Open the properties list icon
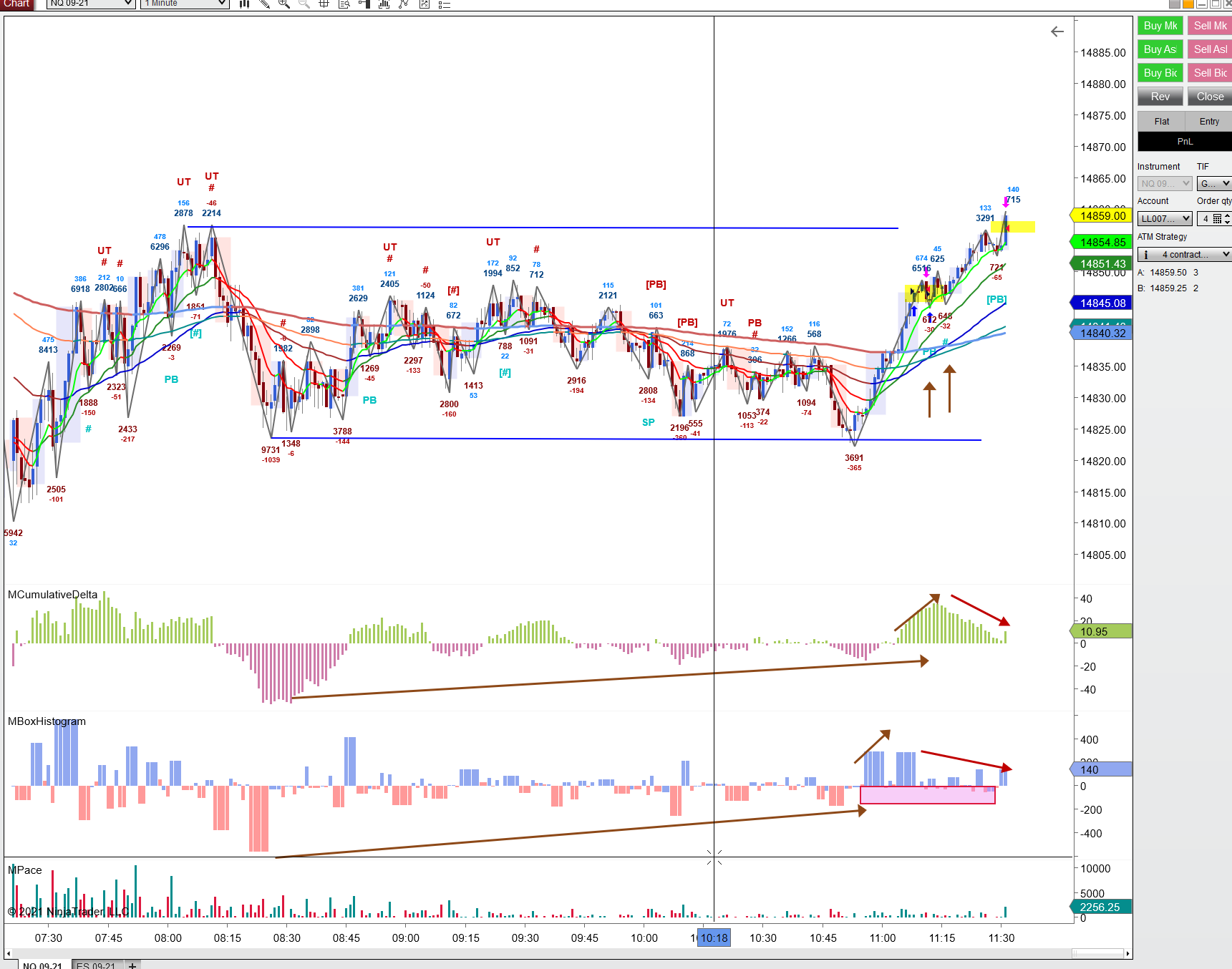 (444, 4)
